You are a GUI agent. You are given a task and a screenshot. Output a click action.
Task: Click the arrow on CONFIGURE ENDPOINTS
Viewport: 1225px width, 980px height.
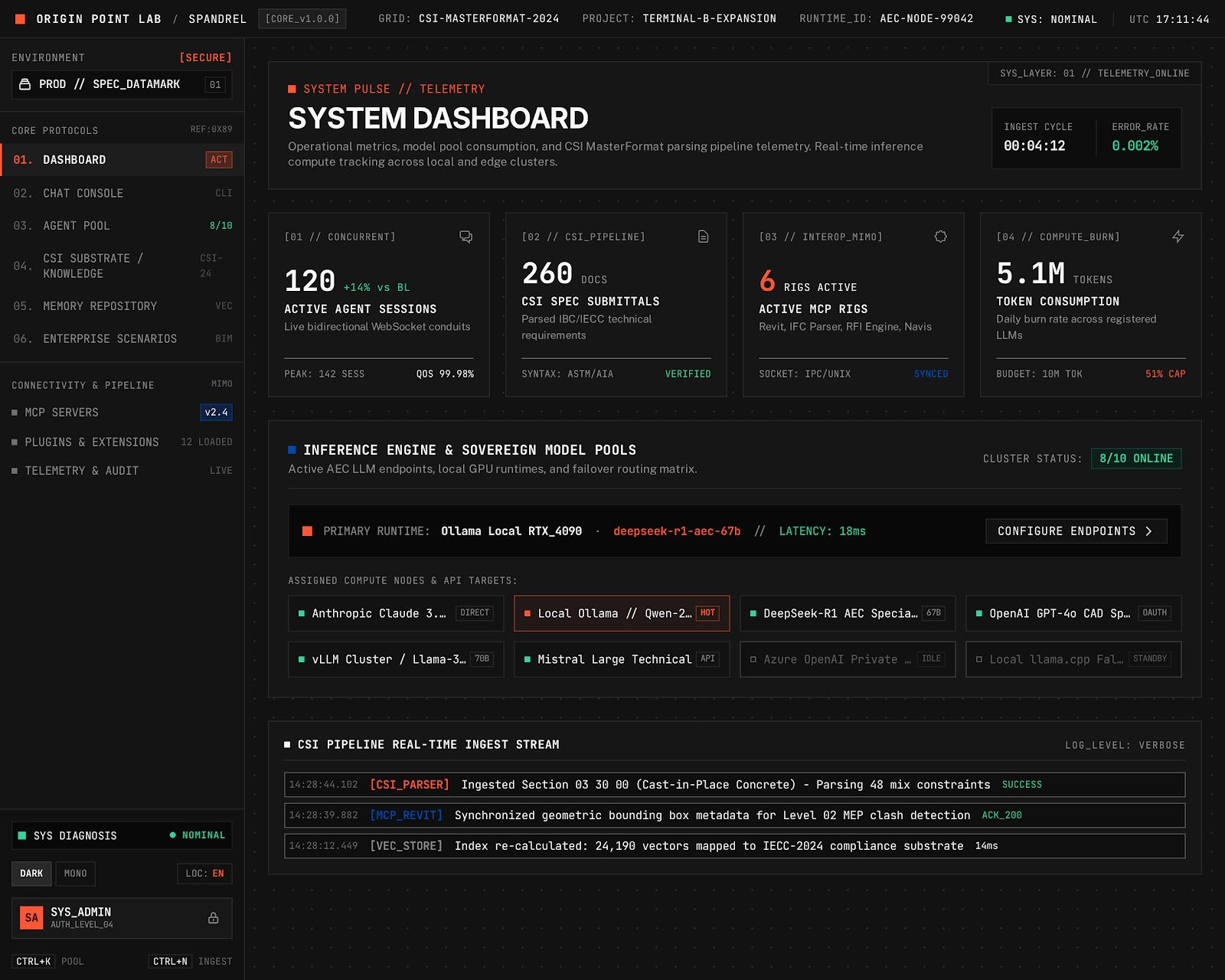click(1148, 531)
